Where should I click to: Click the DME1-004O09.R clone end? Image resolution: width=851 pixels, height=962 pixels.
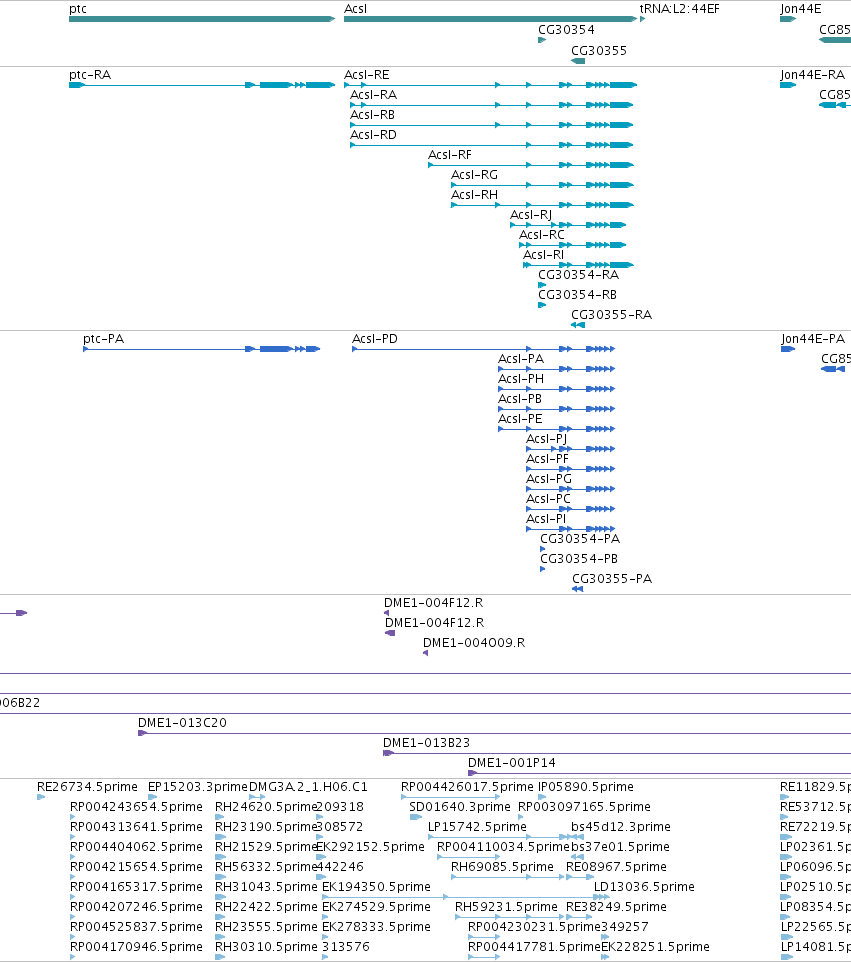point(425,653)
